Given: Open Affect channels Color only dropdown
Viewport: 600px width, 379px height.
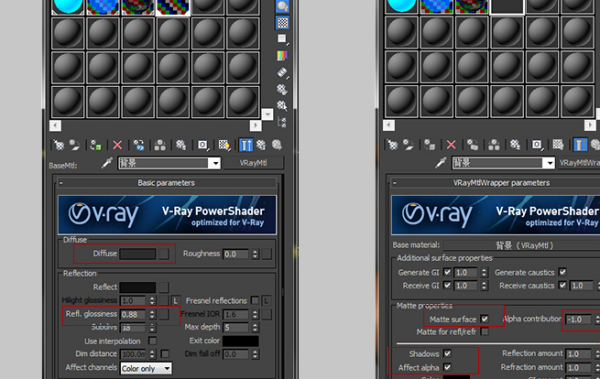Looking at the screenshot, I should [x=146, y=368].
